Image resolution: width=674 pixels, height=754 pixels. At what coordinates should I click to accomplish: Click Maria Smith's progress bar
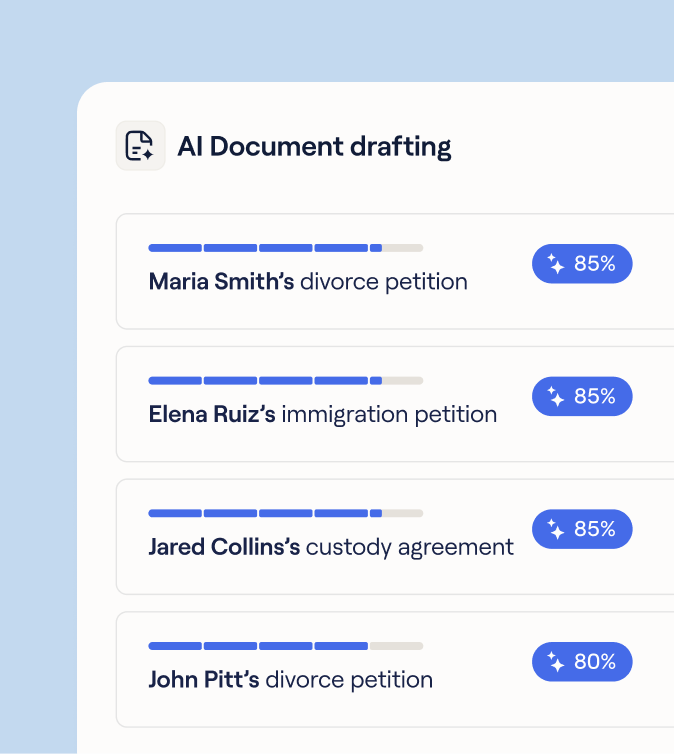point(285,248)
